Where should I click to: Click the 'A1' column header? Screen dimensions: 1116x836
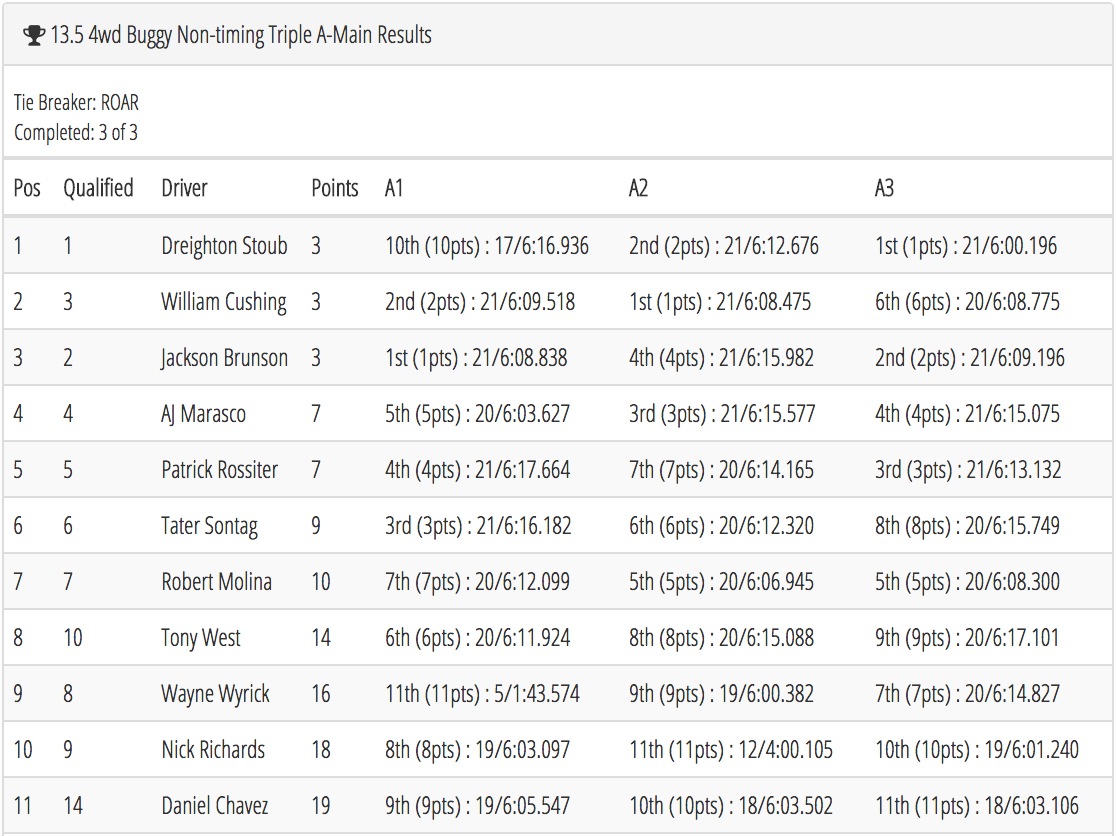394,188
